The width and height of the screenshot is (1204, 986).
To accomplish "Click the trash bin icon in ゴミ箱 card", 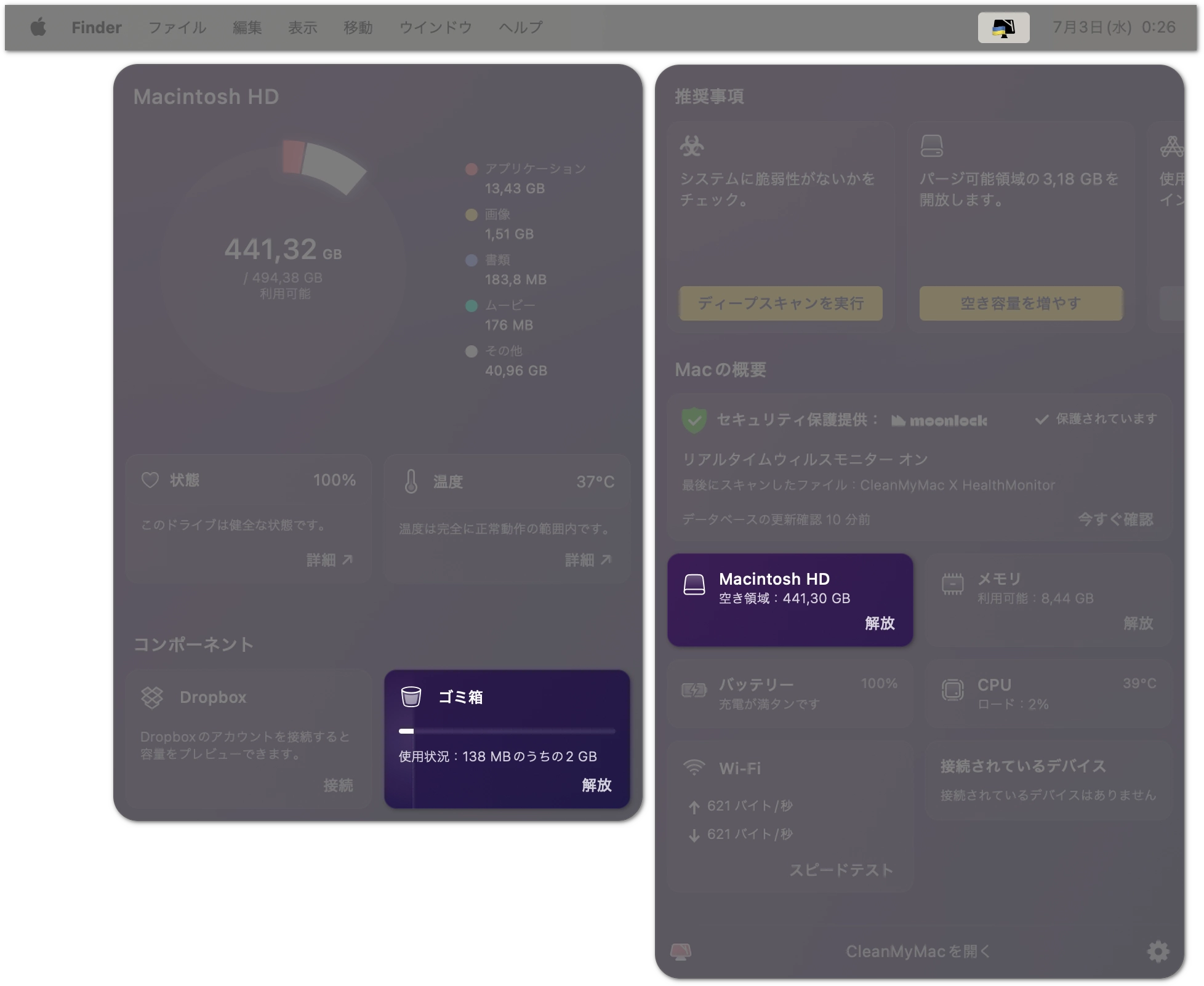I will 411,697.
